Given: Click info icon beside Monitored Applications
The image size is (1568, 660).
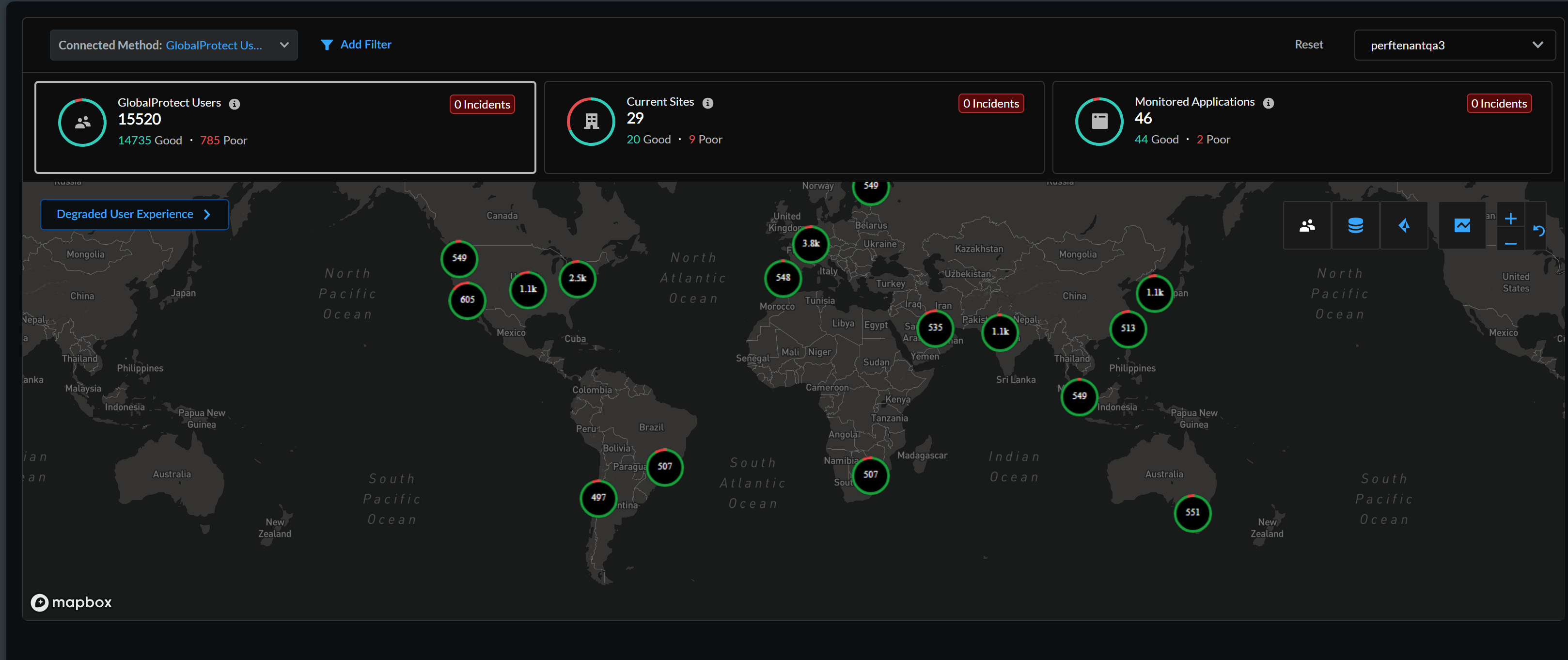Looking at the screenshot, I should tap(1268, 104).
